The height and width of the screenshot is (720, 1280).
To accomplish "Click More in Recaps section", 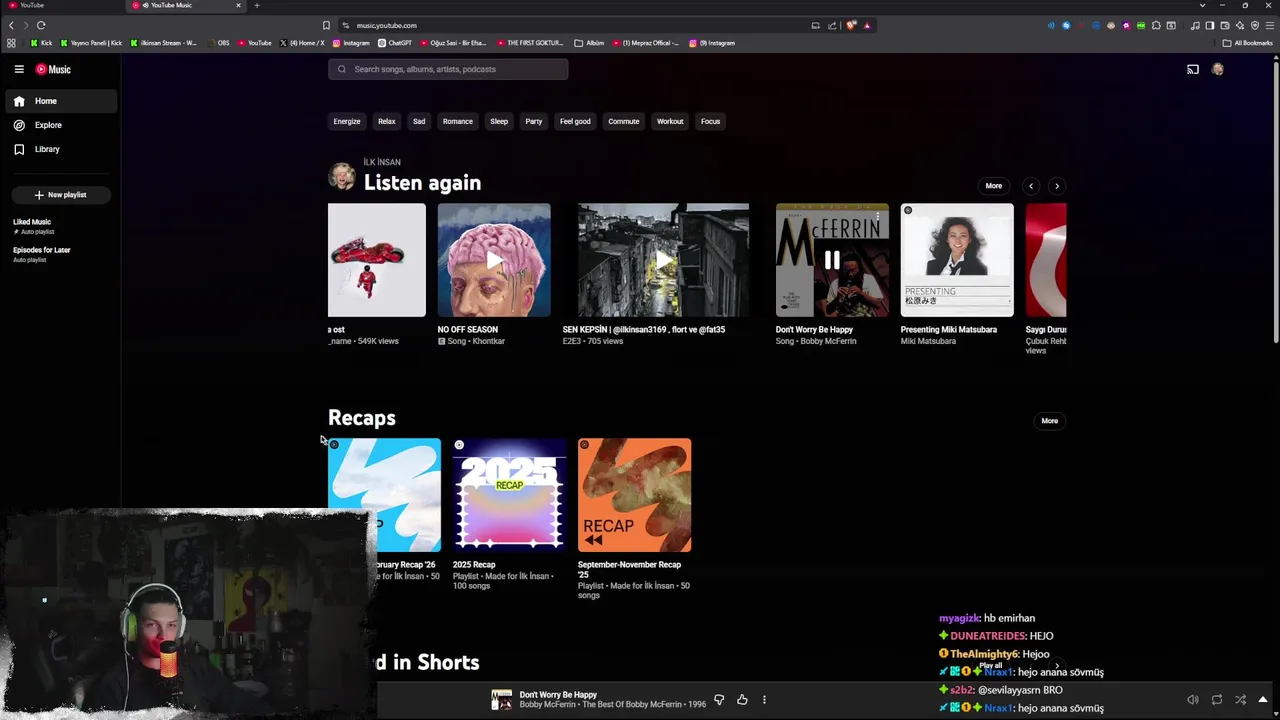I will click(x=1050, y=421).
